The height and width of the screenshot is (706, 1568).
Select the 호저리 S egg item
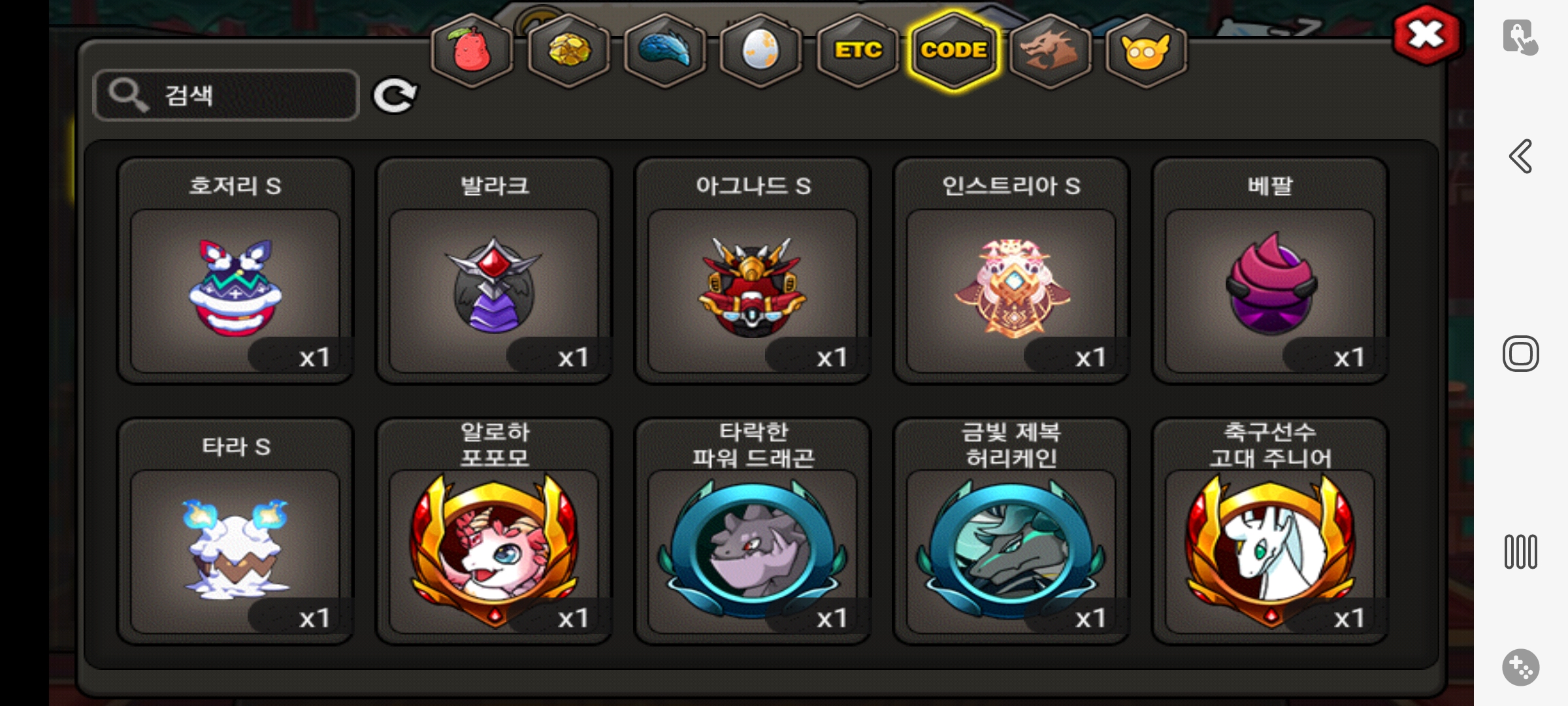click(x=235, y=271)
